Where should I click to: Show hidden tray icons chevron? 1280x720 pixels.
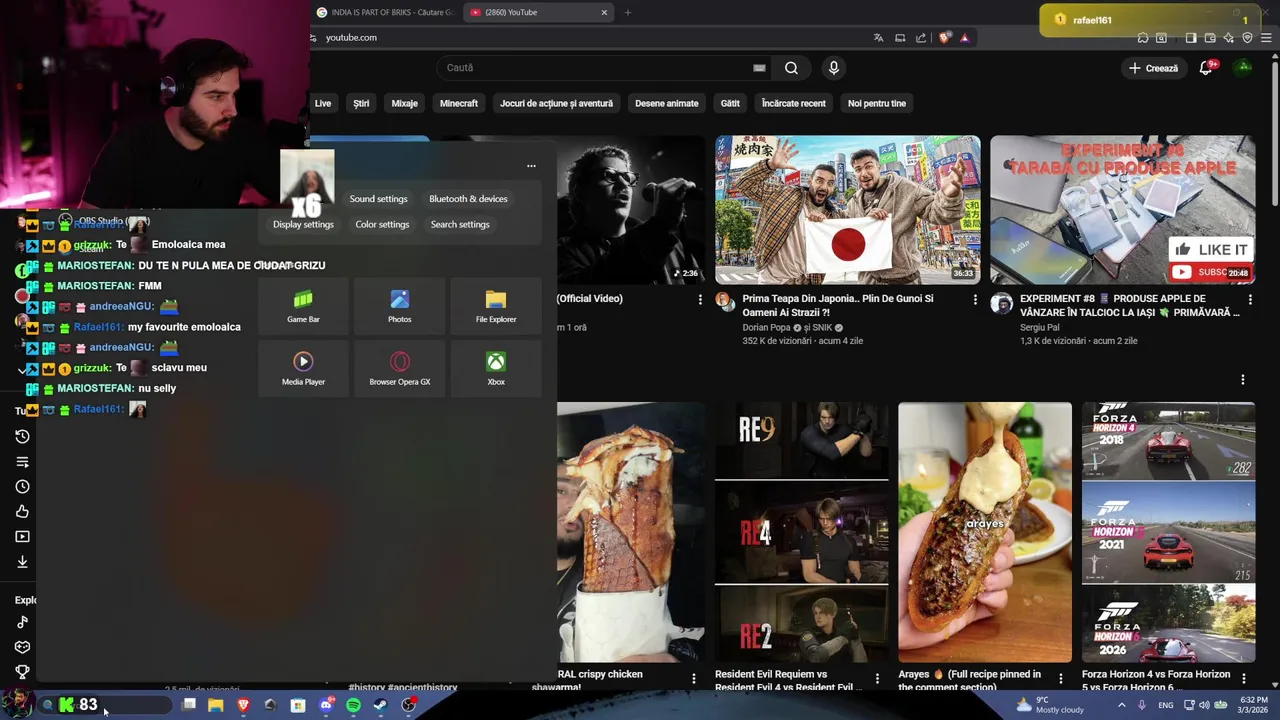click(x=1121, y=705)
